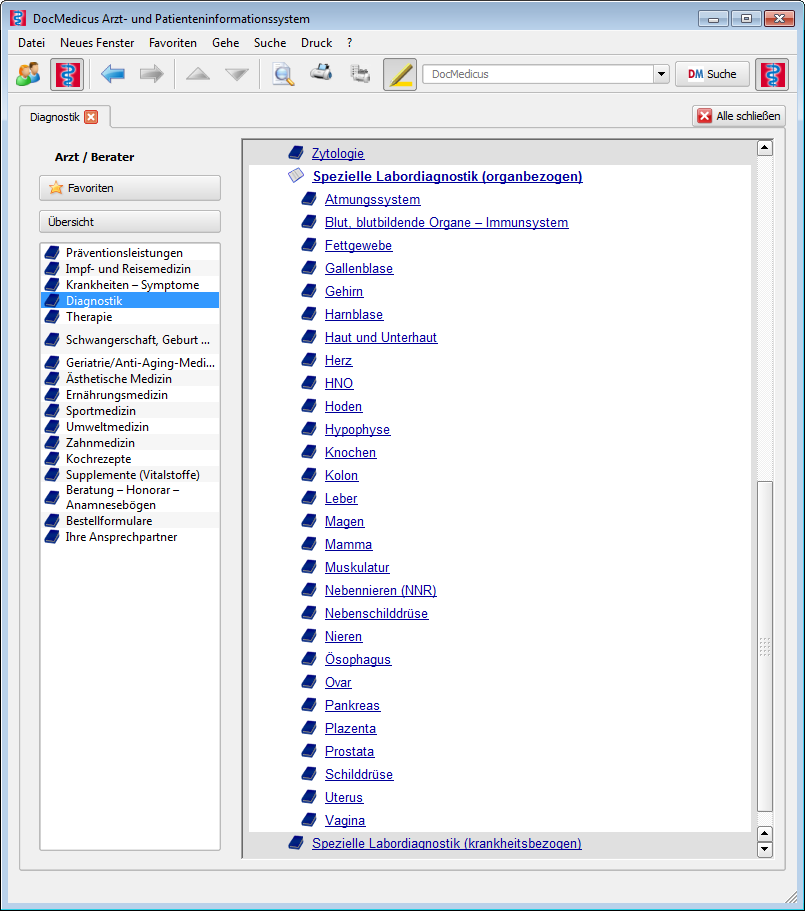Select Krankheiten – Symptome in sidebar

pyautogui.click(x=130, y=285)
